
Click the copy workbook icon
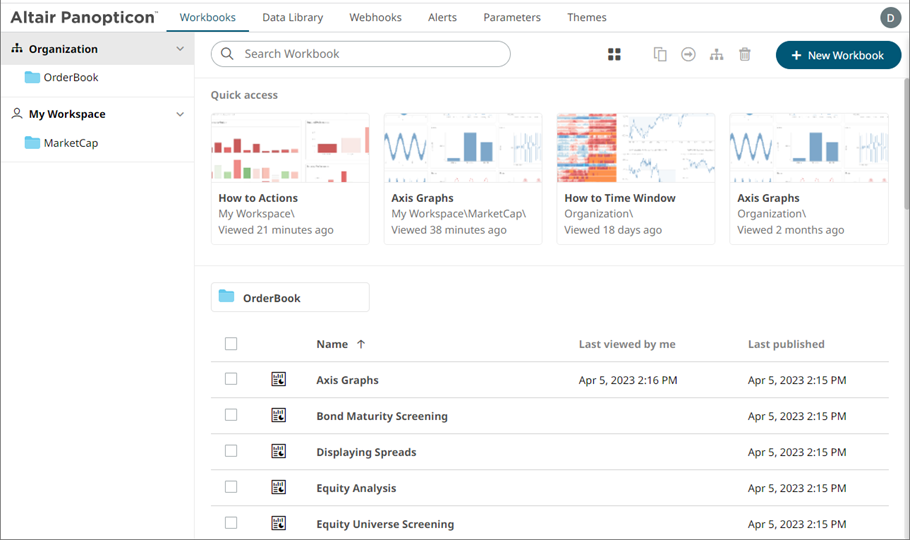[660, 55]
